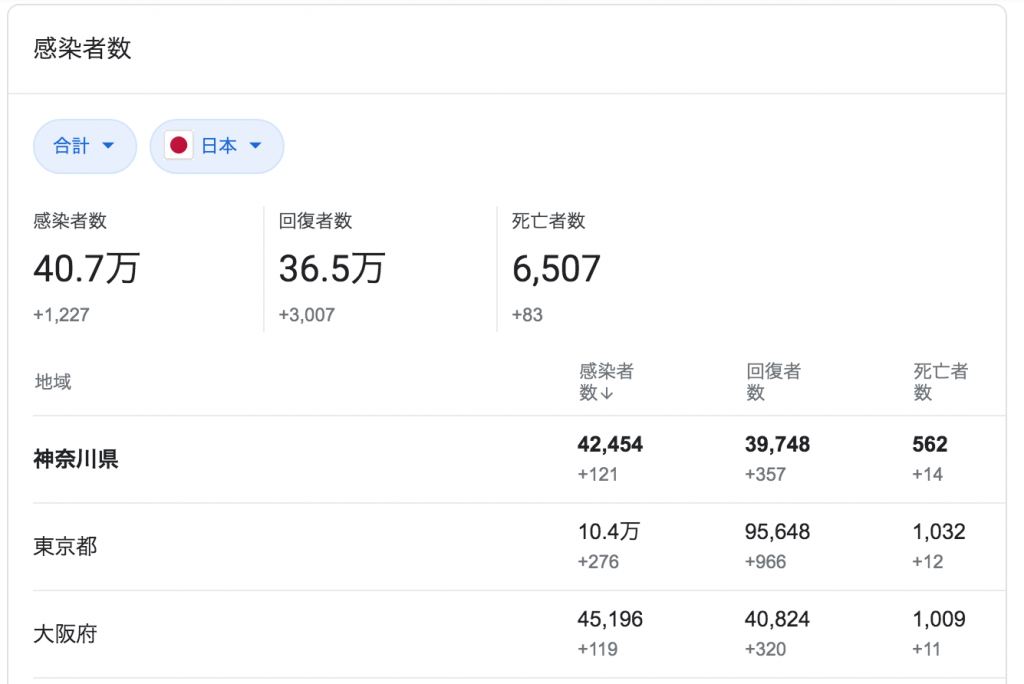Click the 地域 column header

pos(53,382)
